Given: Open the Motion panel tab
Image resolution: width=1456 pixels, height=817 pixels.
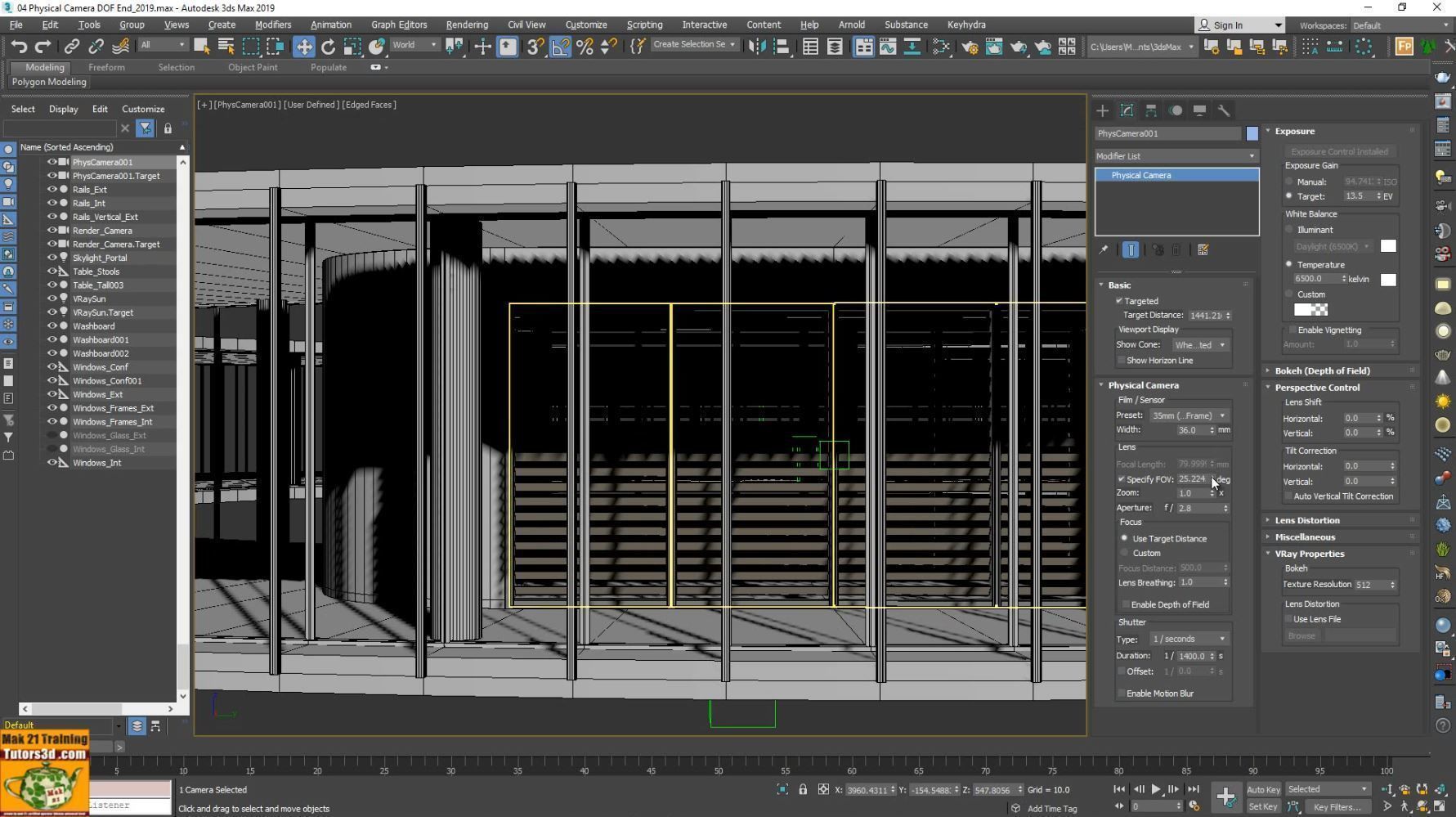Looking at the screenshot, I should coord(1176,110).
